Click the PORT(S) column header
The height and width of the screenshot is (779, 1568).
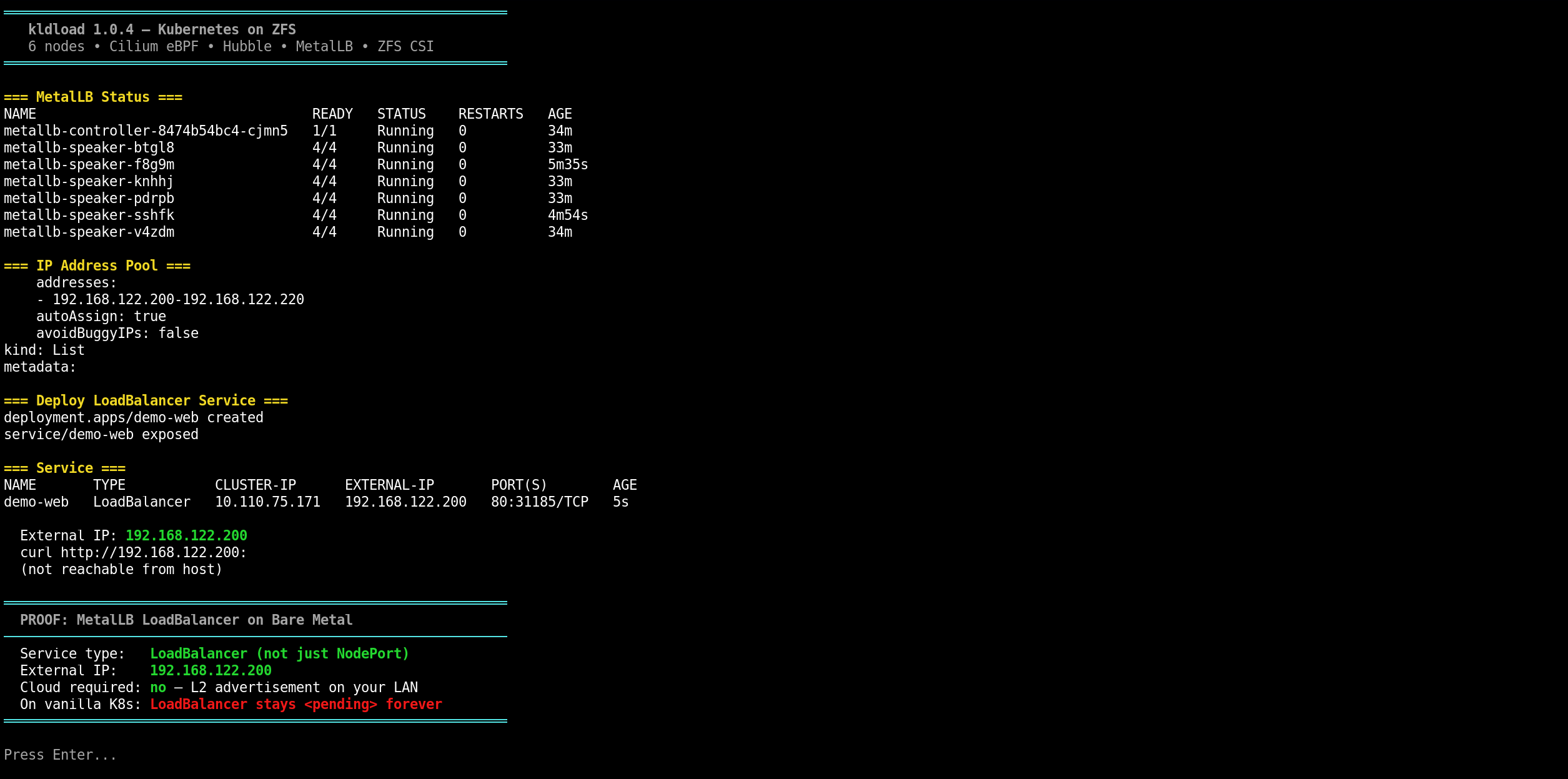(519, 485)
